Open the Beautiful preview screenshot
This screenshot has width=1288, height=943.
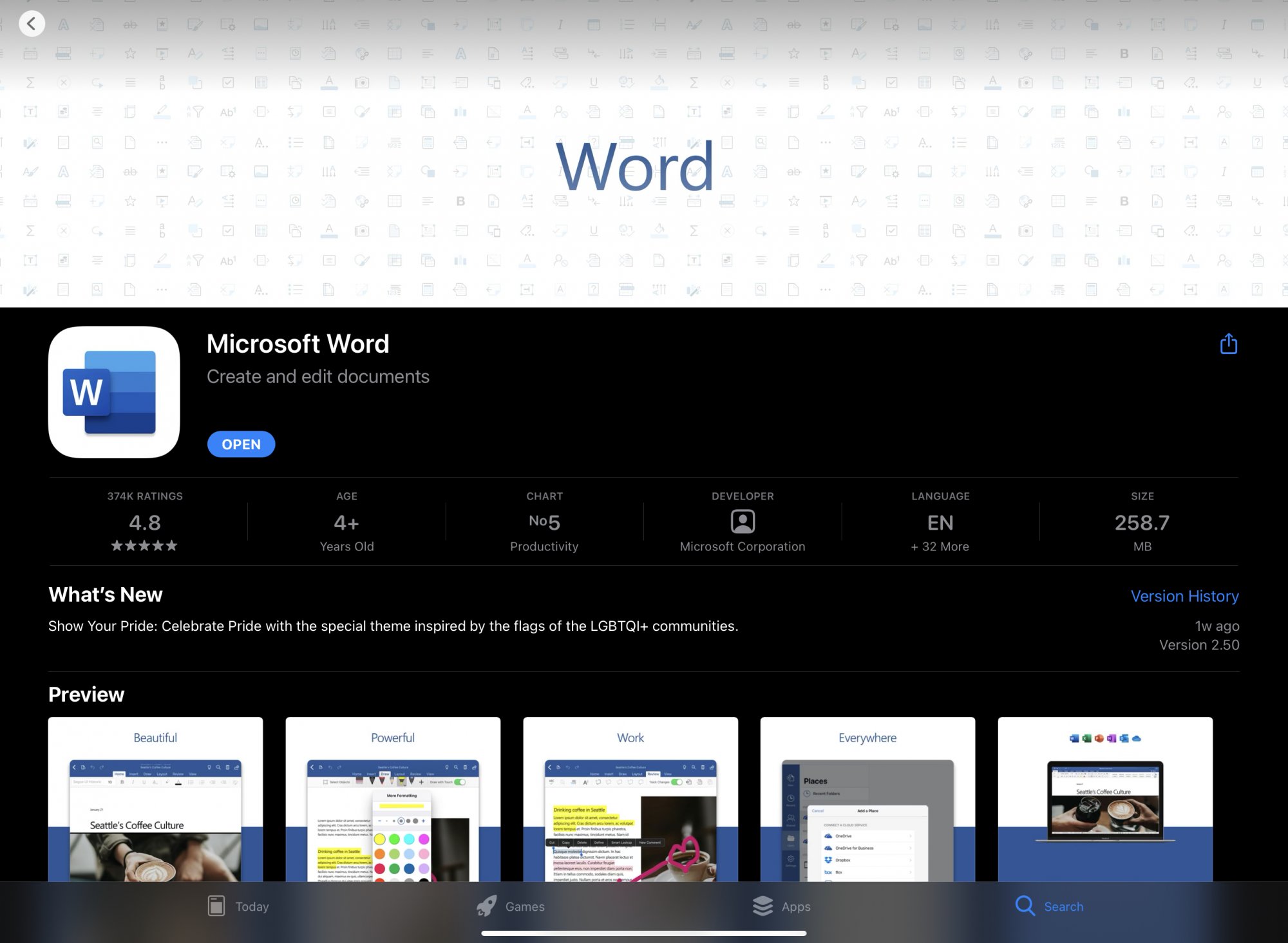[155, 799]
